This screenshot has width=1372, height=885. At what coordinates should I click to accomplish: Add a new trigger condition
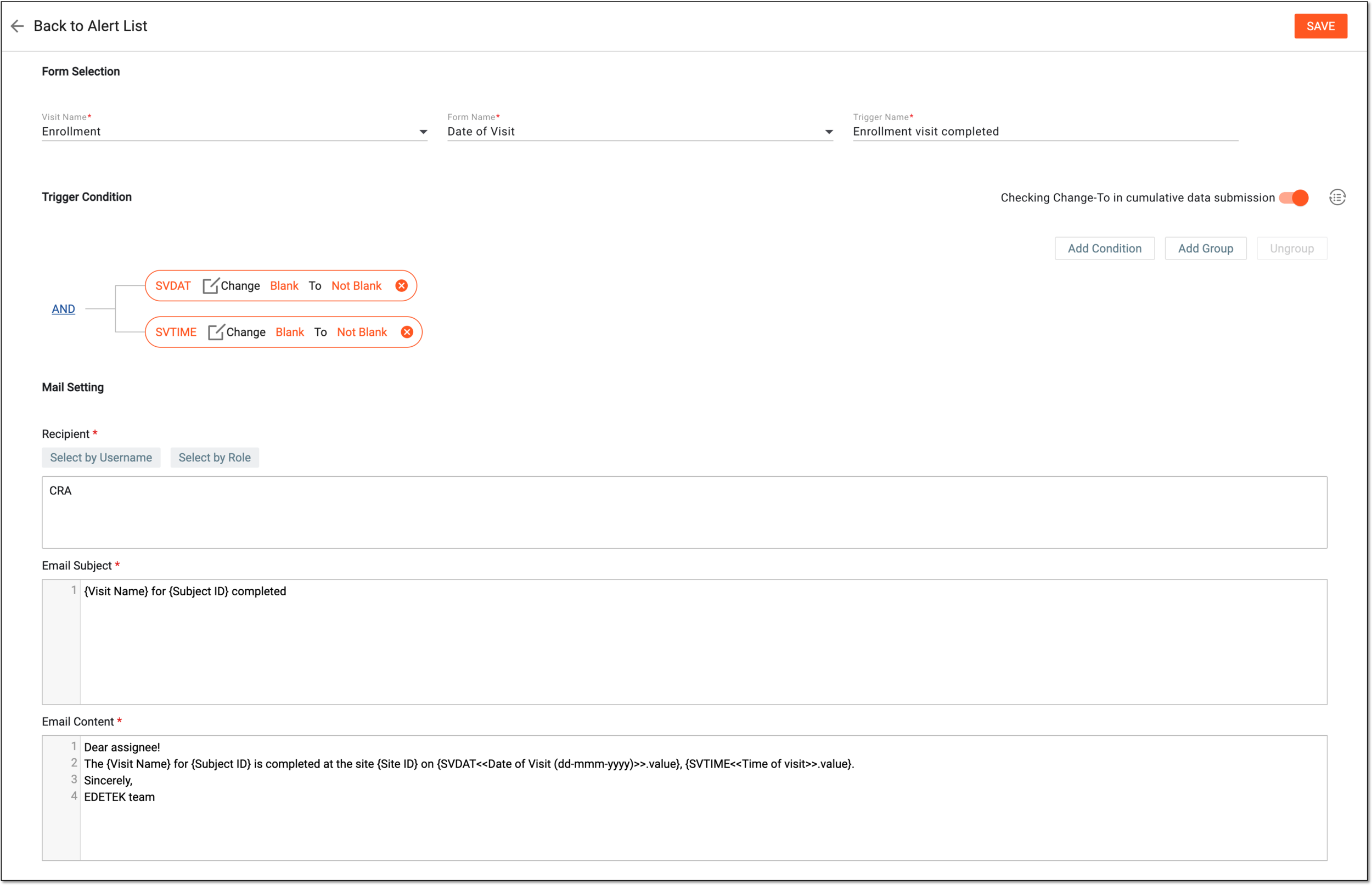click(x=1104, y=248)
